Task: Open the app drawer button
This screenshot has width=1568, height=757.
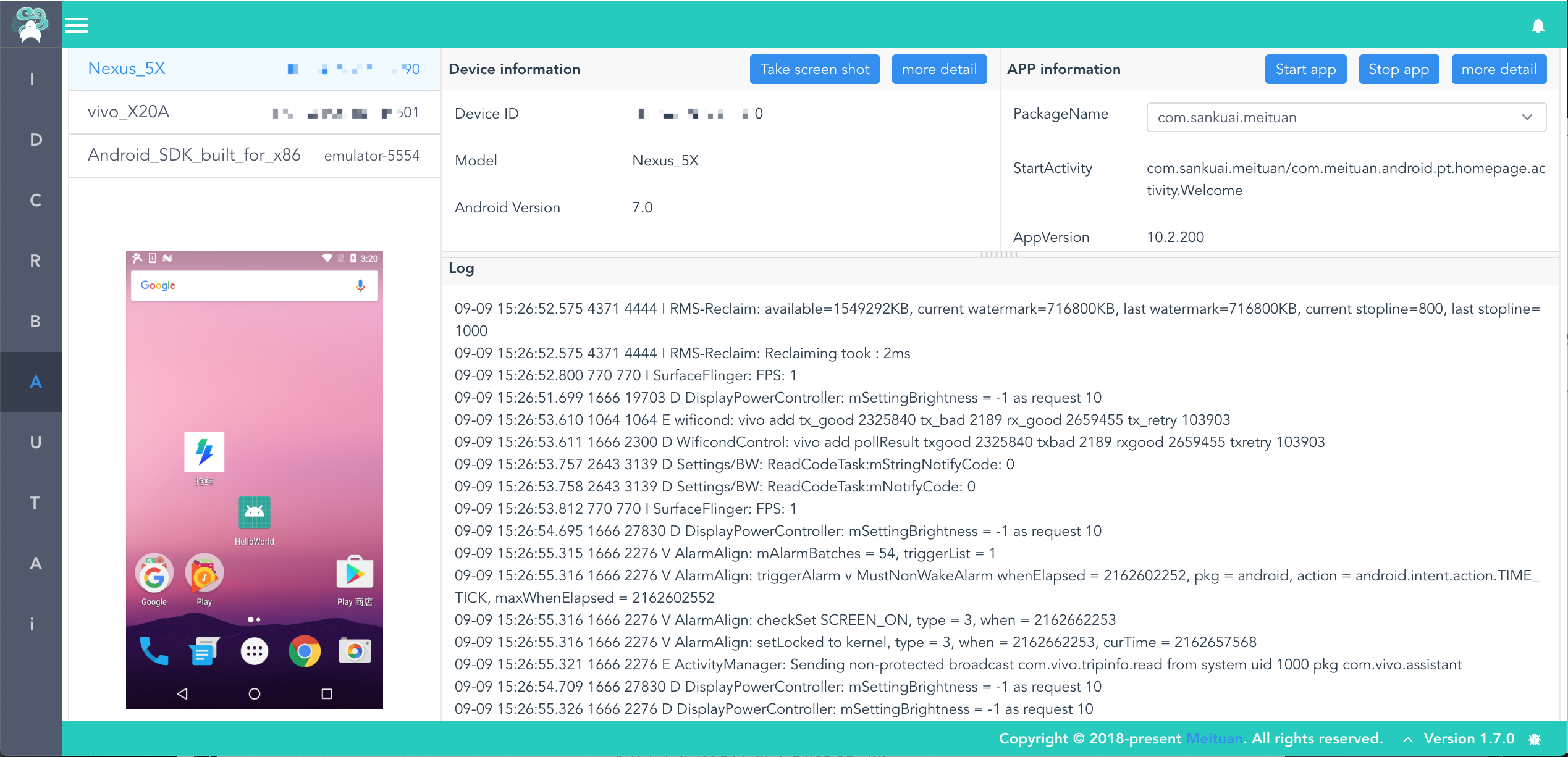Action: pyautogui.click(x=255, y=651)
